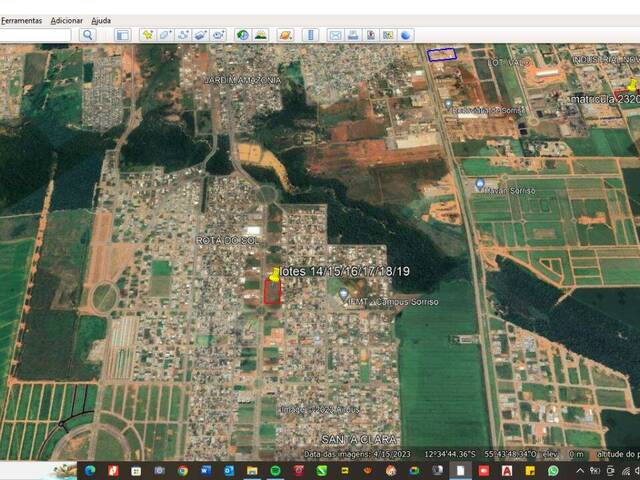Open the Ajuda menu
Viewport: 640px width, 480px height.
pos(101,20)
